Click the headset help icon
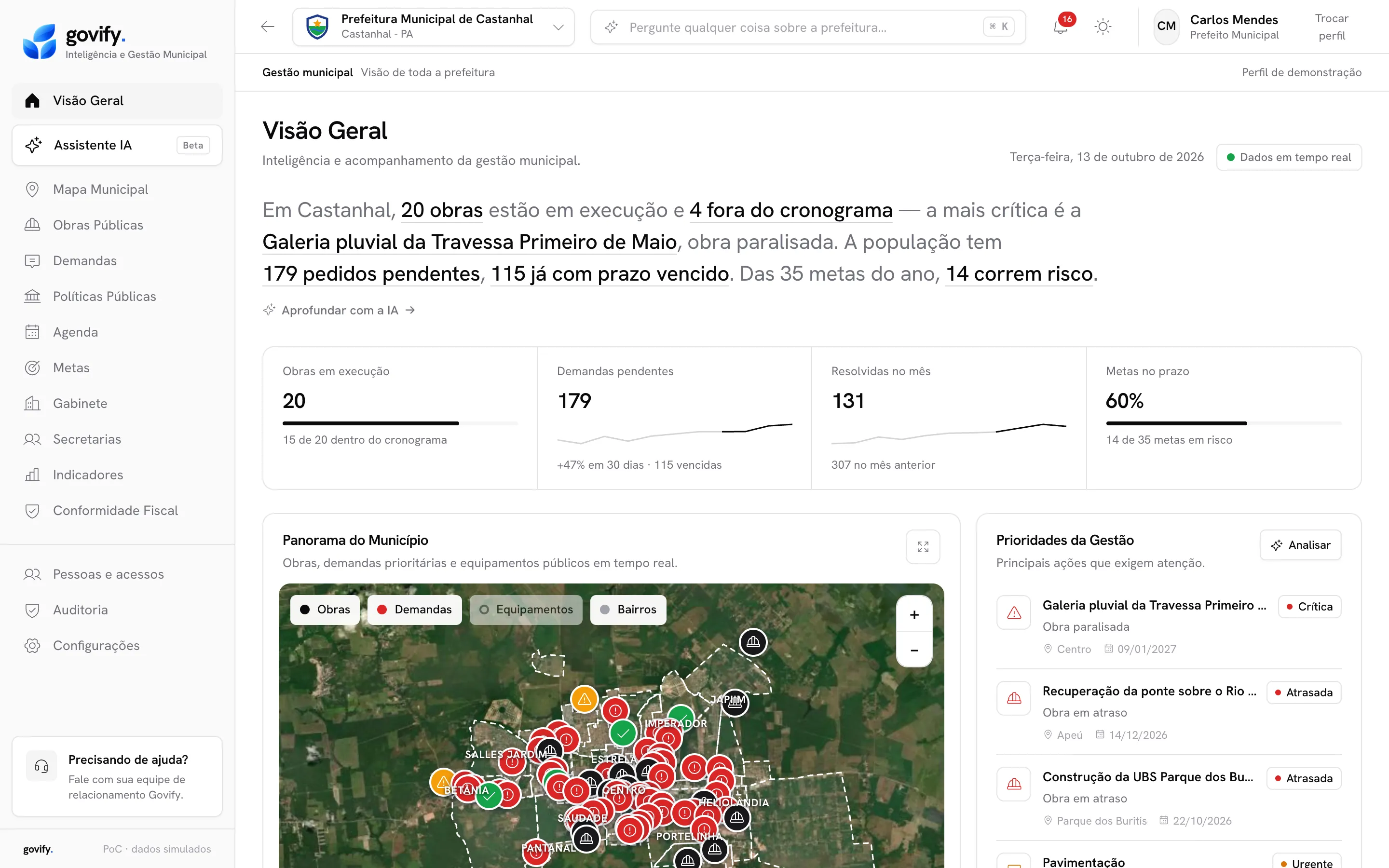Viewport: 1389px width, 868px height. click(x=41, y=766)
